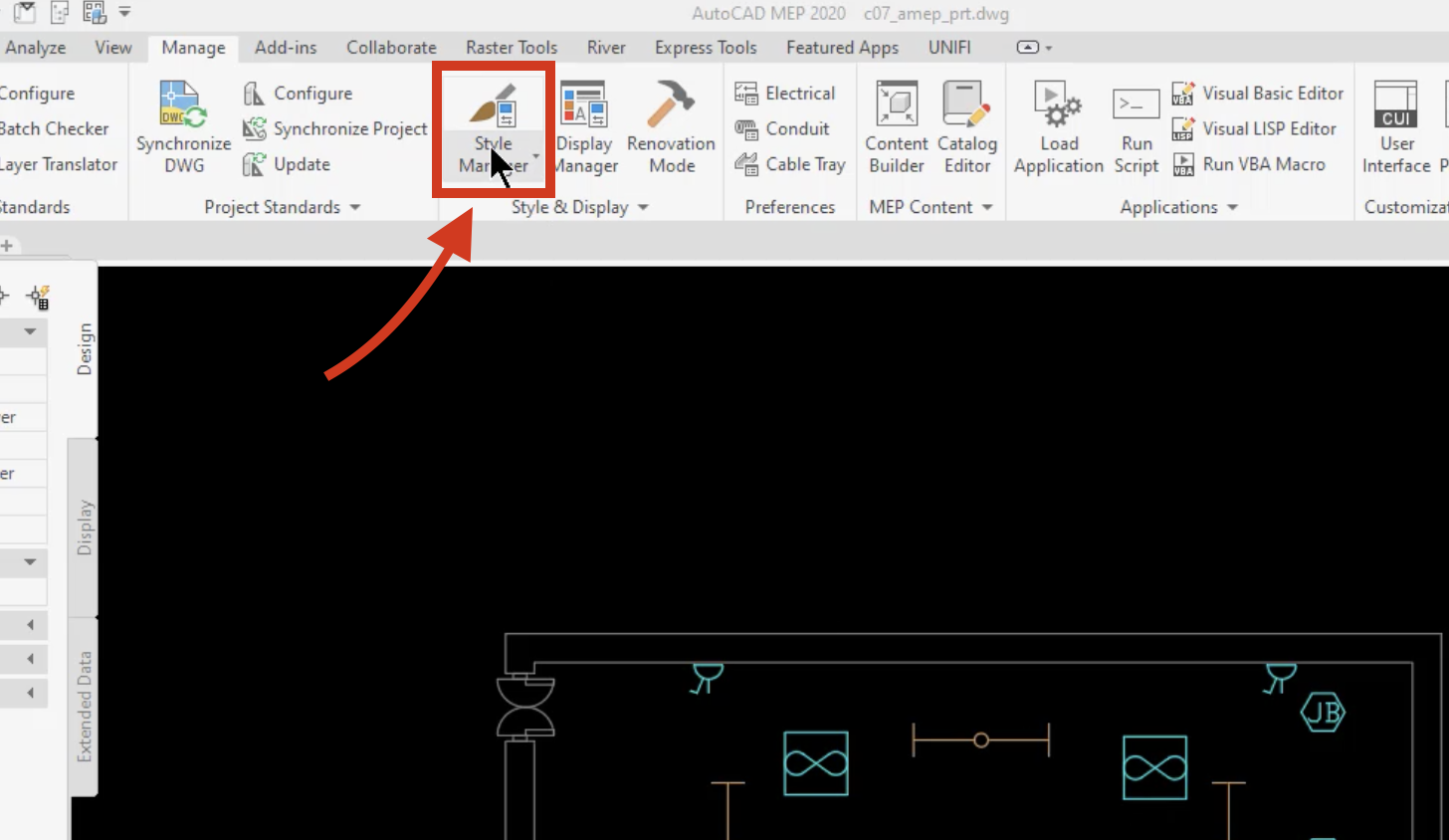Run Script from Applications panel
The image size is (1449, 840).
(x=1137, y=127)
